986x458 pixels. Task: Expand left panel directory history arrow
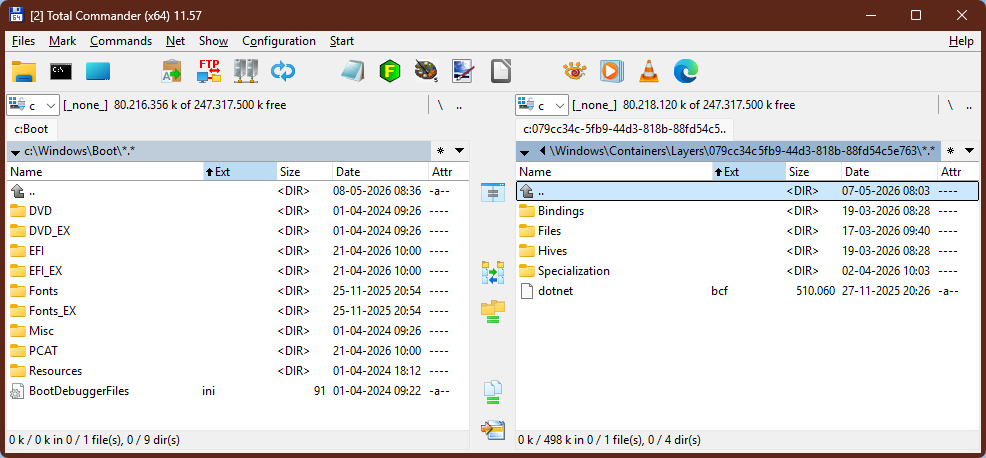click(460, 150)
